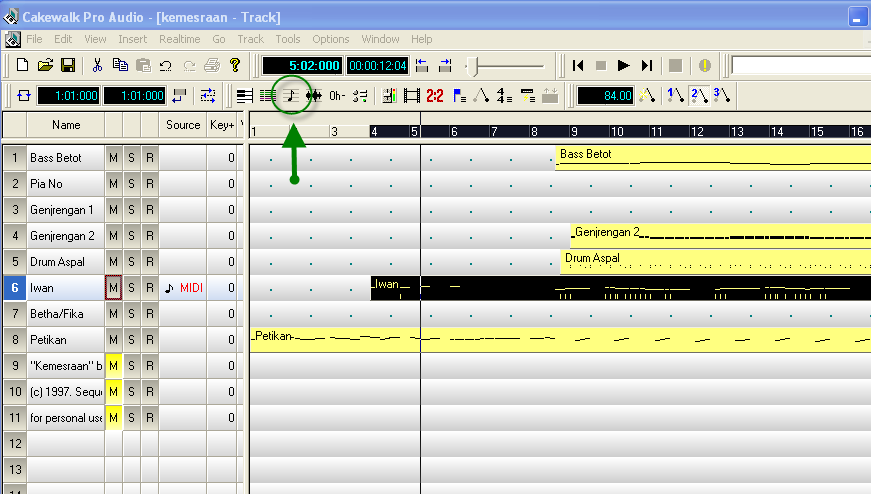Viewport: 871px width, 494px height.
Task: Set Thru time to Now marker
Action: 445,66
